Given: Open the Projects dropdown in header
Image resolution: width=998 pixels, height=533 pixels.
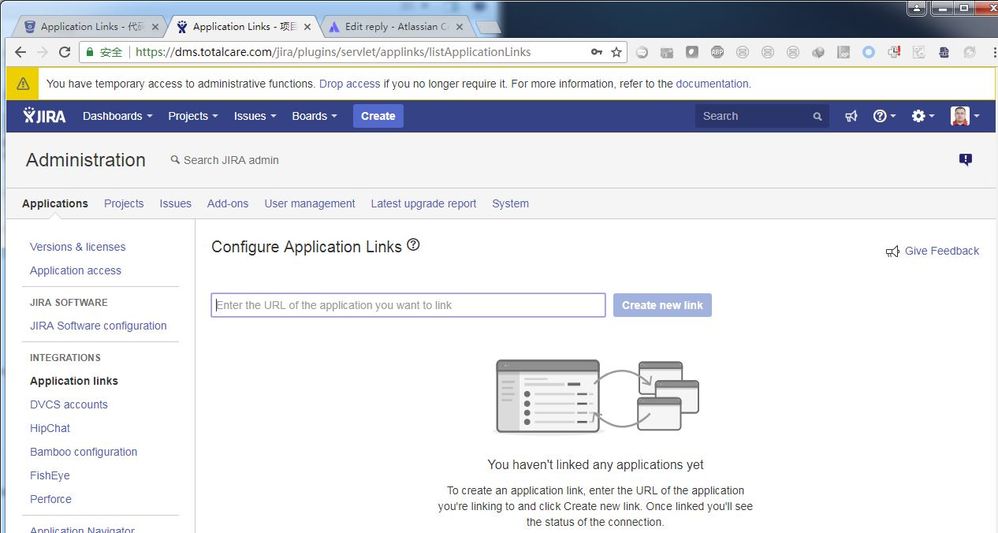Looking at the screenshot, I should pos(193,116).
